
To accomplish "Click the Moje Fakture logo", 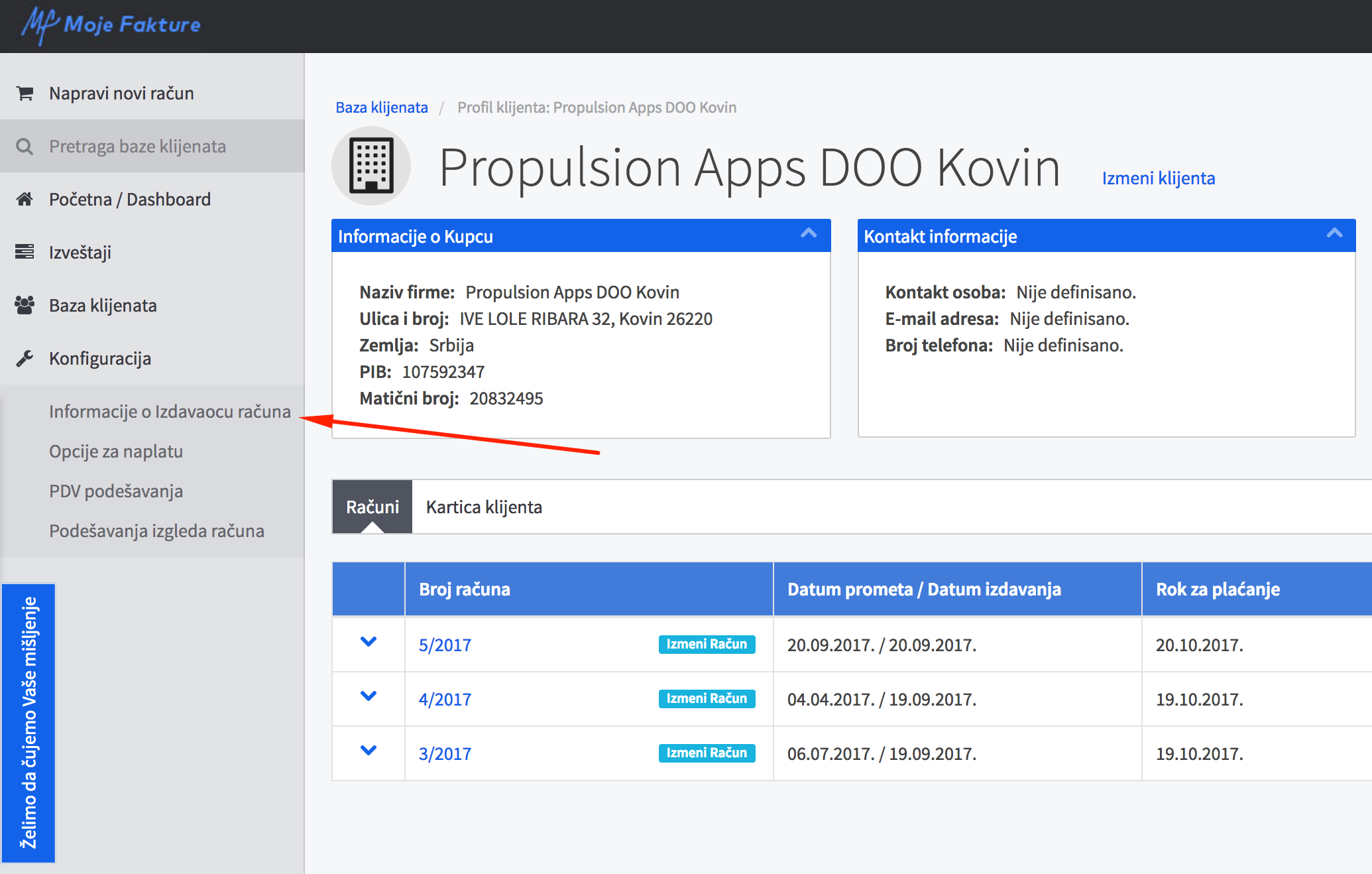I will tap(111, 25).
